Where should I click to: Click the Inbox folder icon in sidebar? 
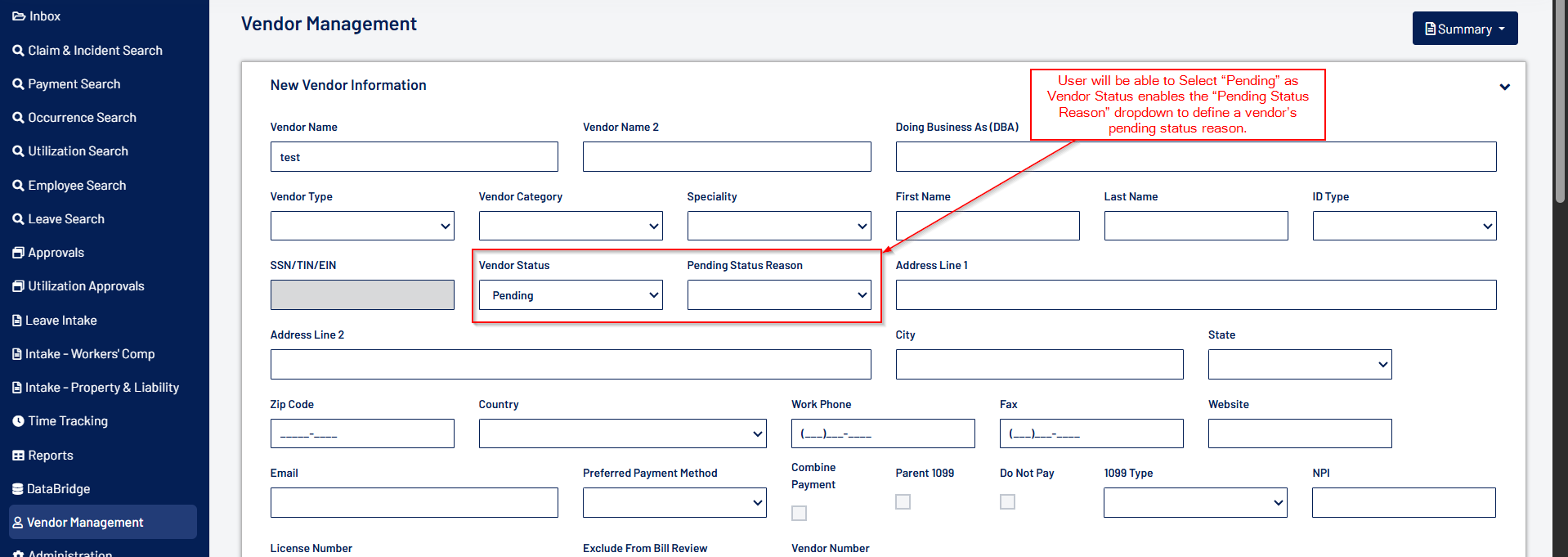(19, 16)
